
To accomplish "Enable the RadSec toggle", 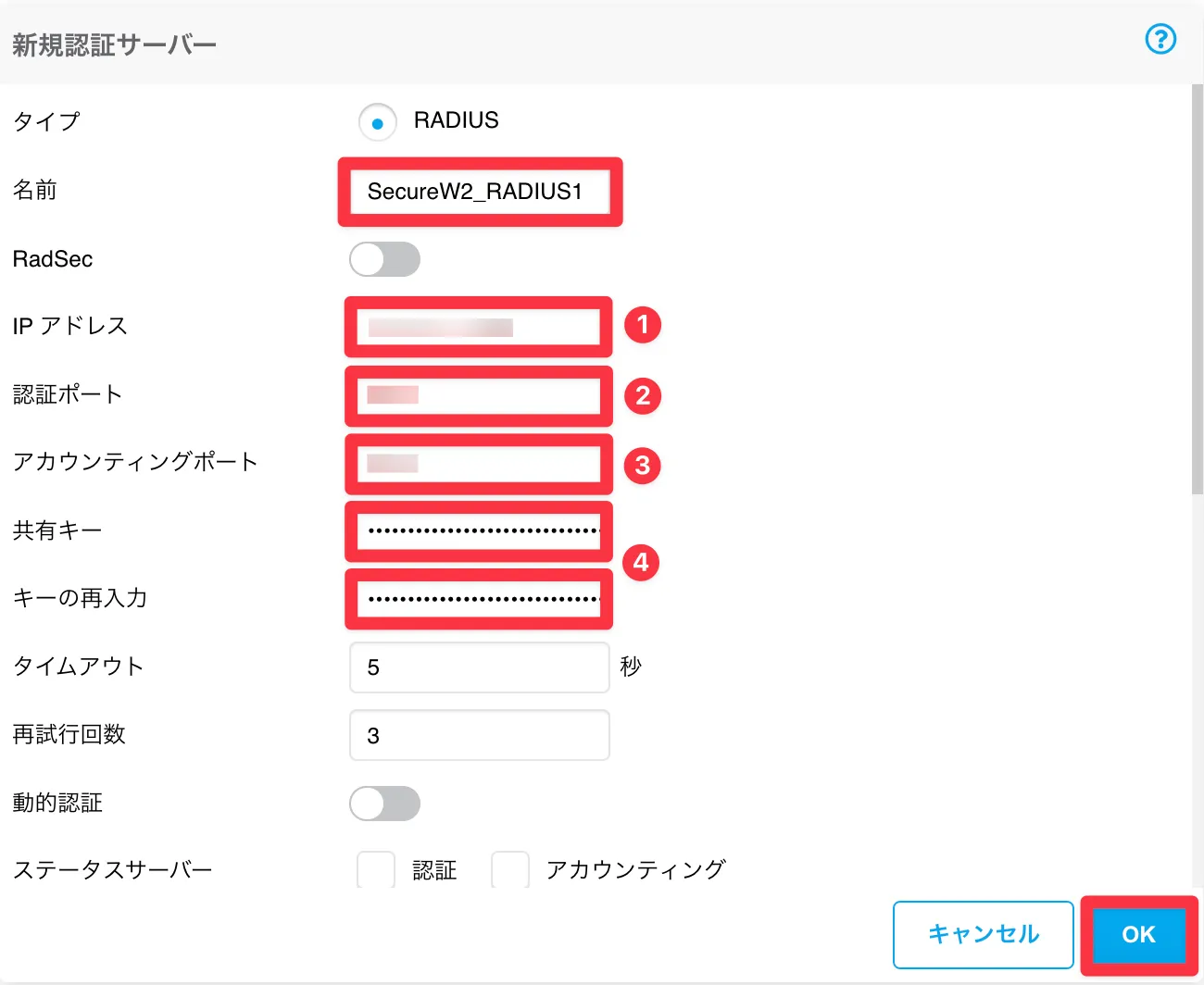I will tap(384, 259).
